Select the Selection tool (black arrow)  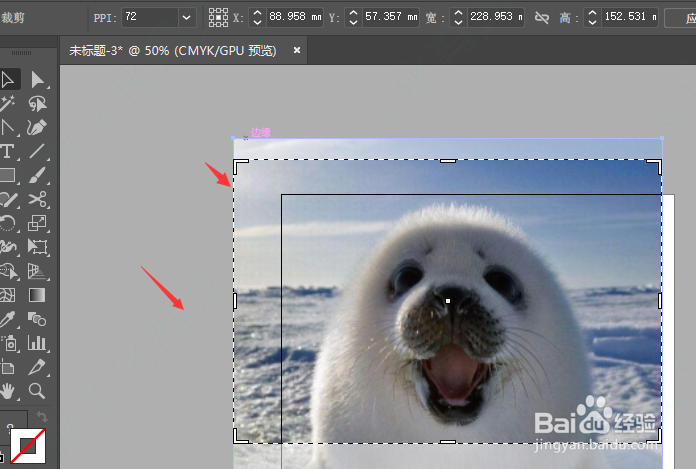click(x=8, y=80)
